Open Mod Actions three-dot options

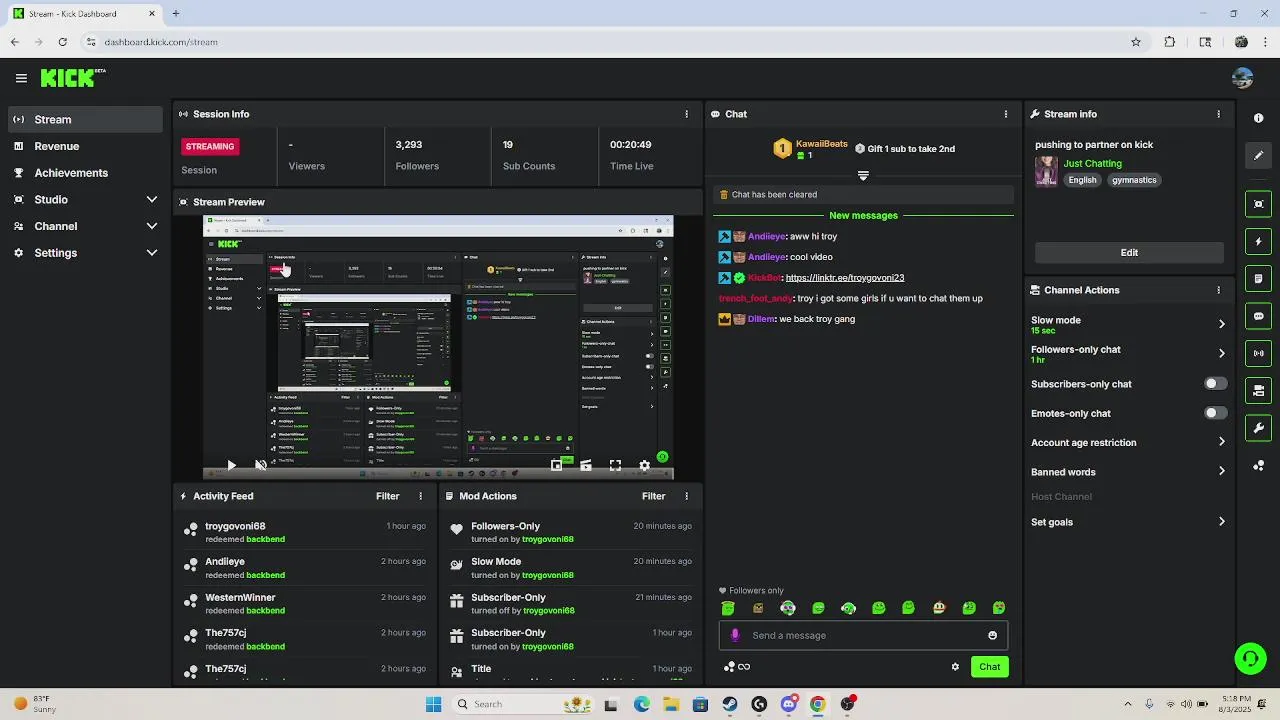pos(686,496)
